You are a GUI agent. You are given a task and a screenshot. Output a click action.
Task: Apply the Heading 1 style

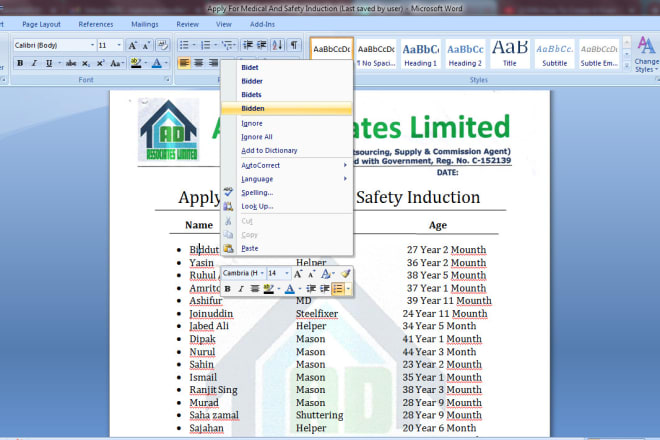click(420, 52)
